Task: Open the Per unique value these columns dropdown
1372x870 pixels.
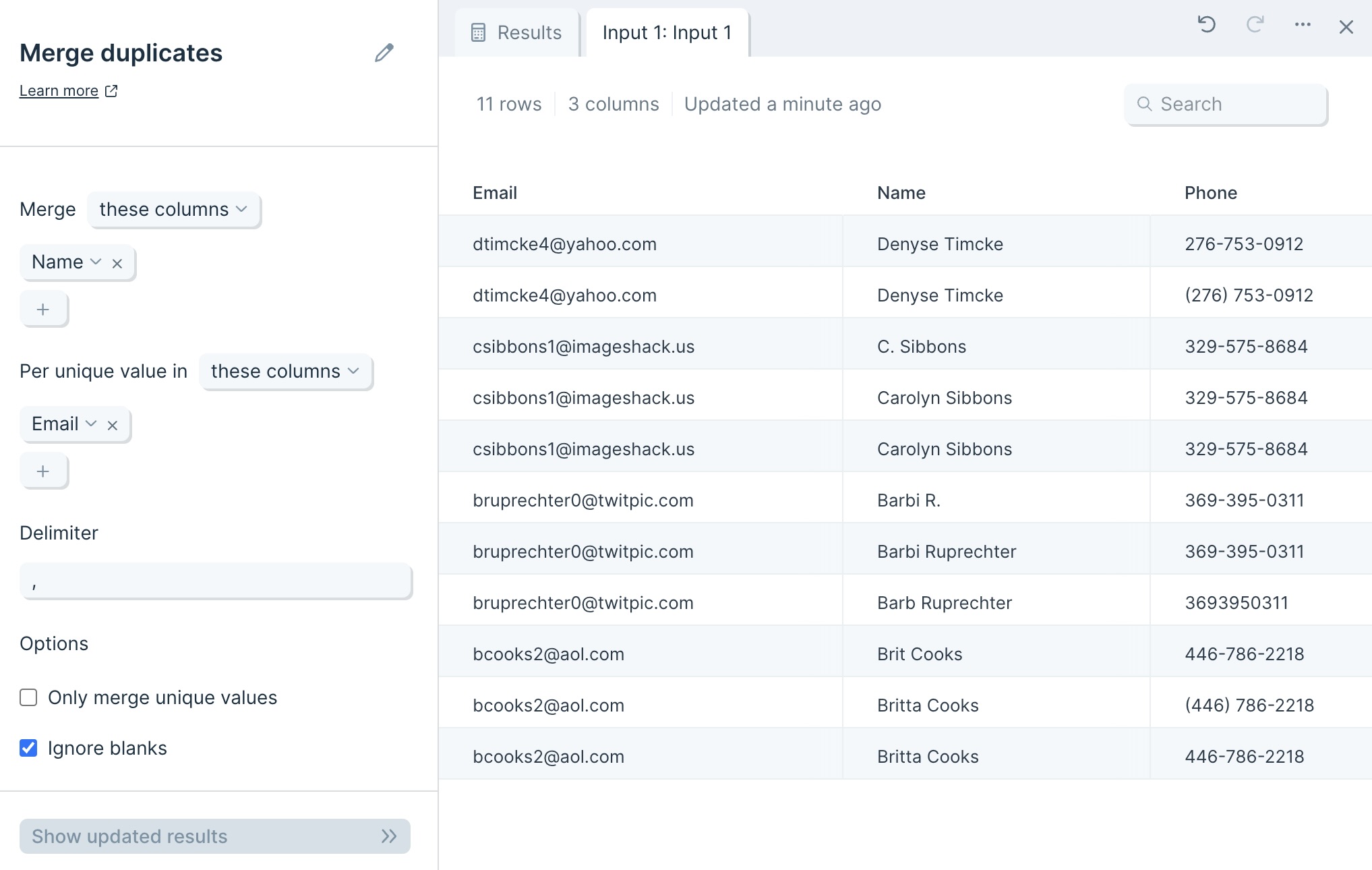Action: 285,372
